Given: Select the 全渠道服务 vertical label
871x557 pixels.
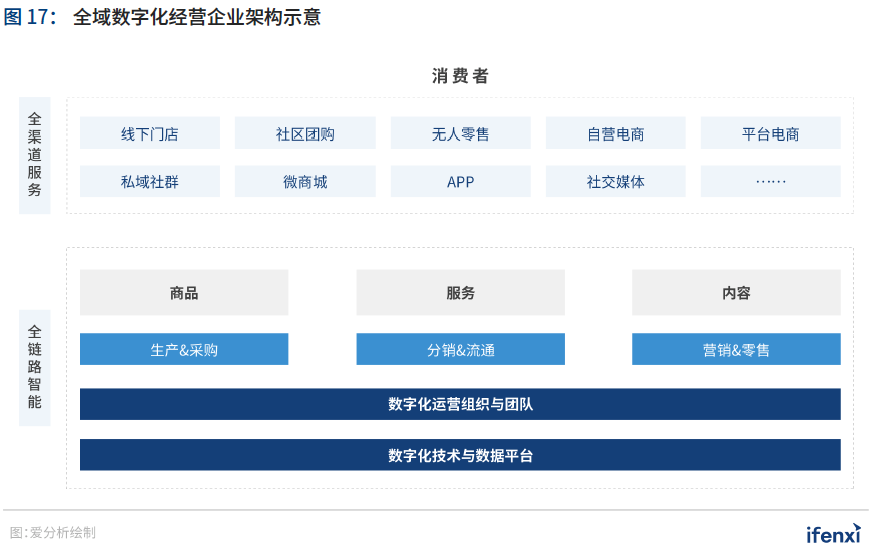Looking at the screenshot, I should [35, 155].
